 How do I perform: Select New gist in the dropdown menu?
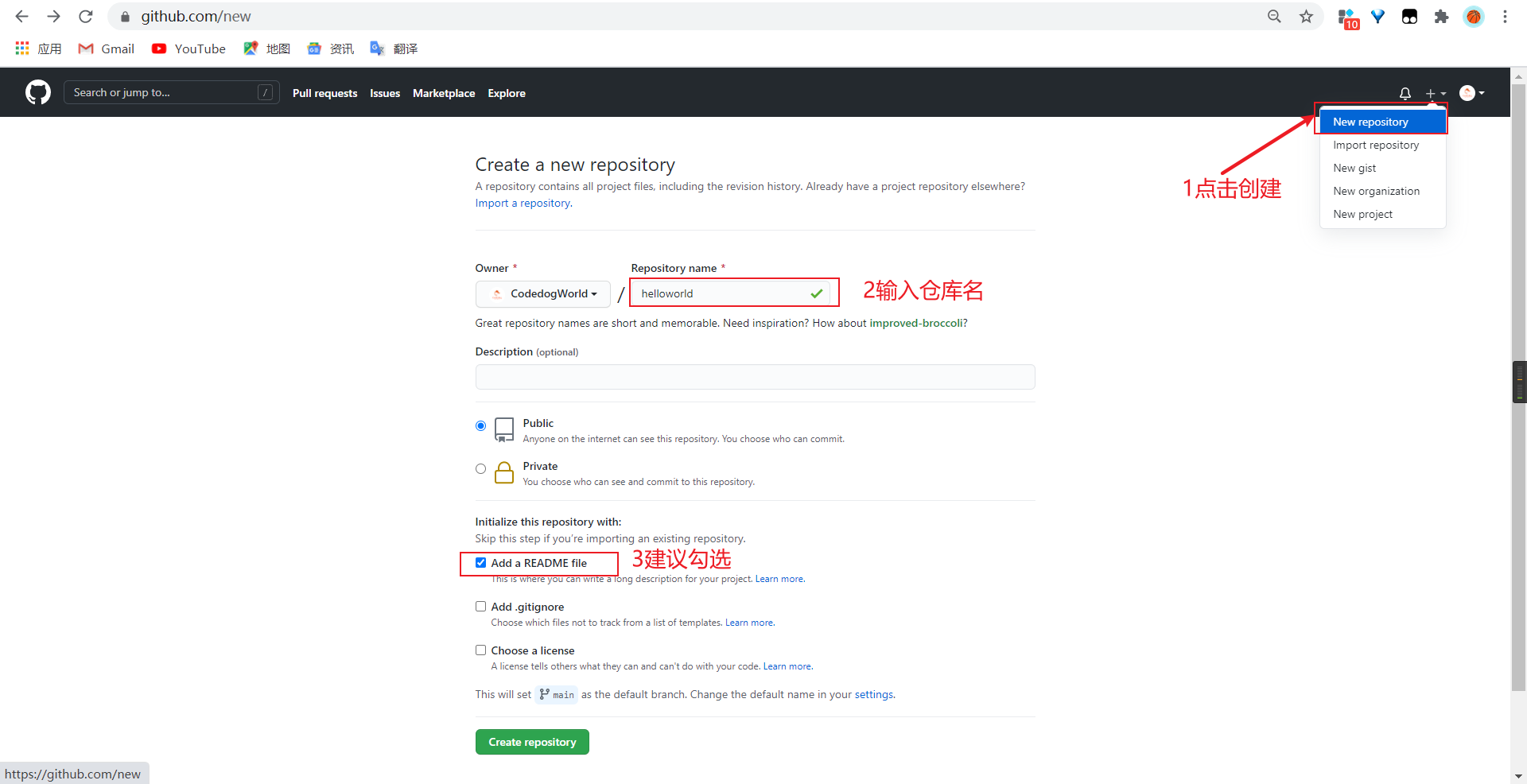point(1354,169)
